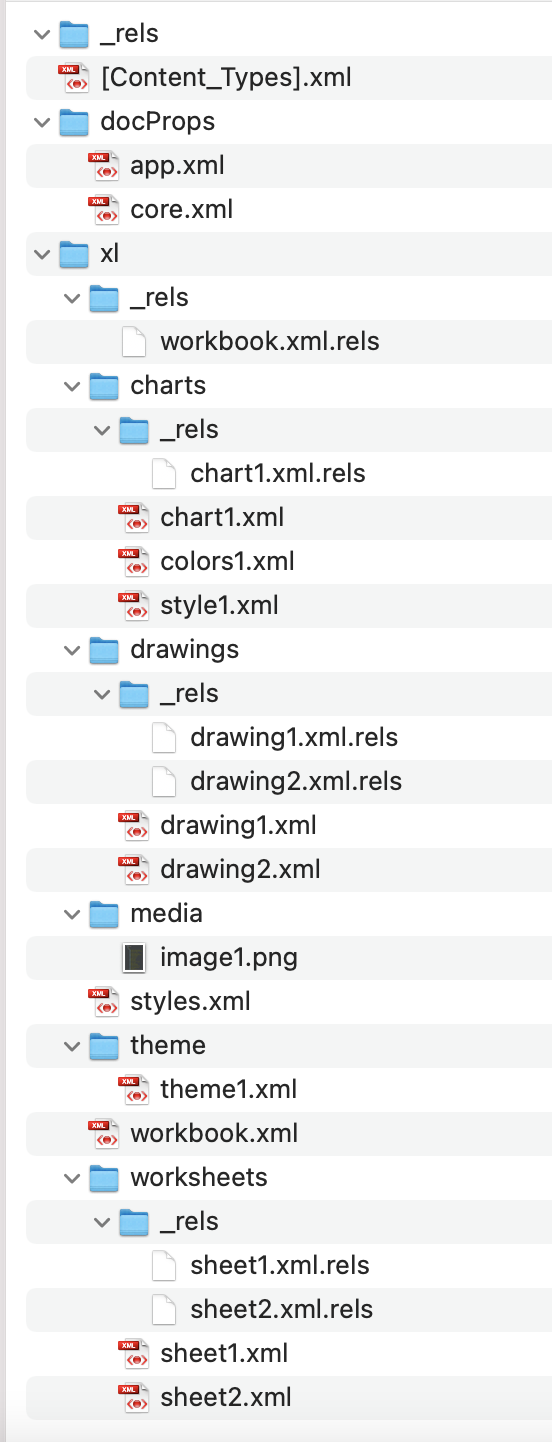Viewport: 552px width, 1442px height.
Task: Collapse the worksheets folder chevron
Action: pos(71,1178)
